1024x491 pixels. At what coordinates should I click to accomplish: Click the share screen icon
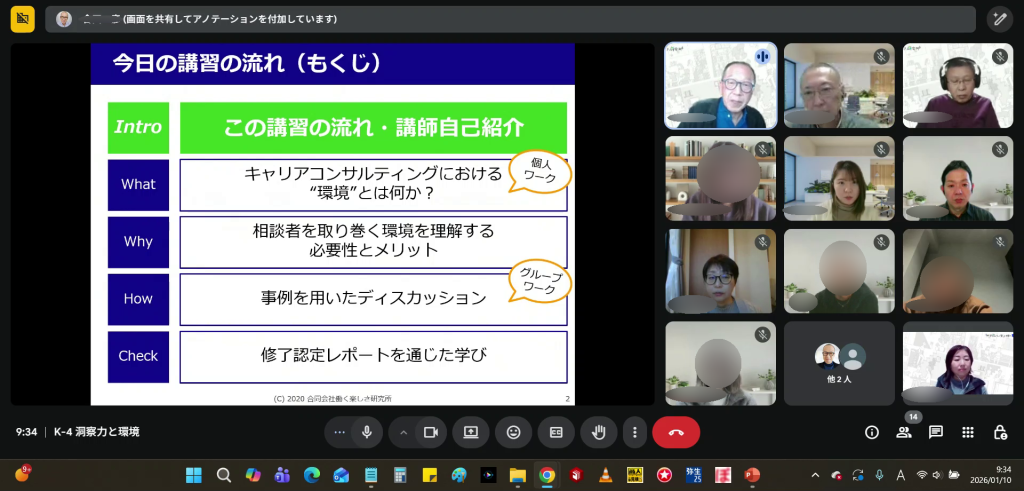coord(470,432)
